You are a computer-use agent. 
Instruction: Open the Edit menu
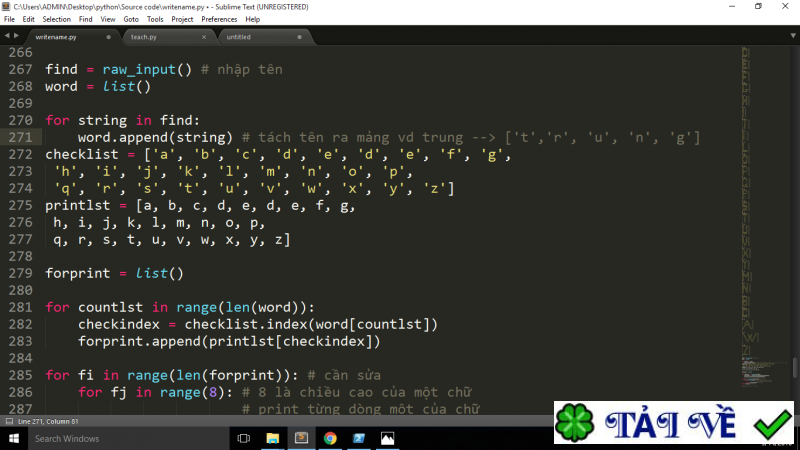(29, 19)
